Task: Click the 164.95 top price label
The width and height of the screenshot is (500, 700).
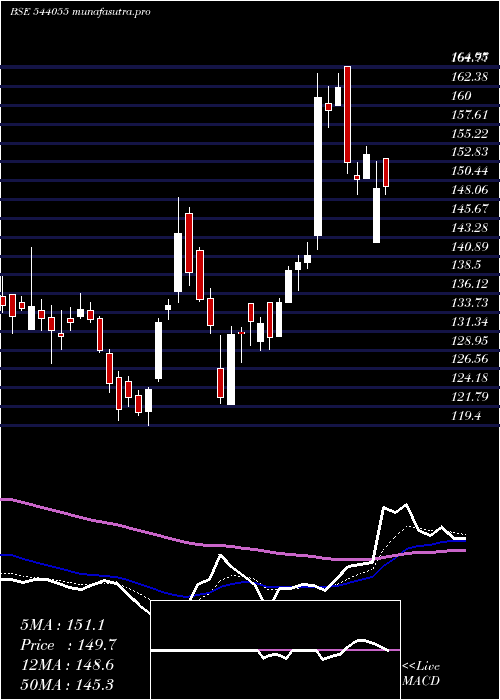Action: click(469, 58)
